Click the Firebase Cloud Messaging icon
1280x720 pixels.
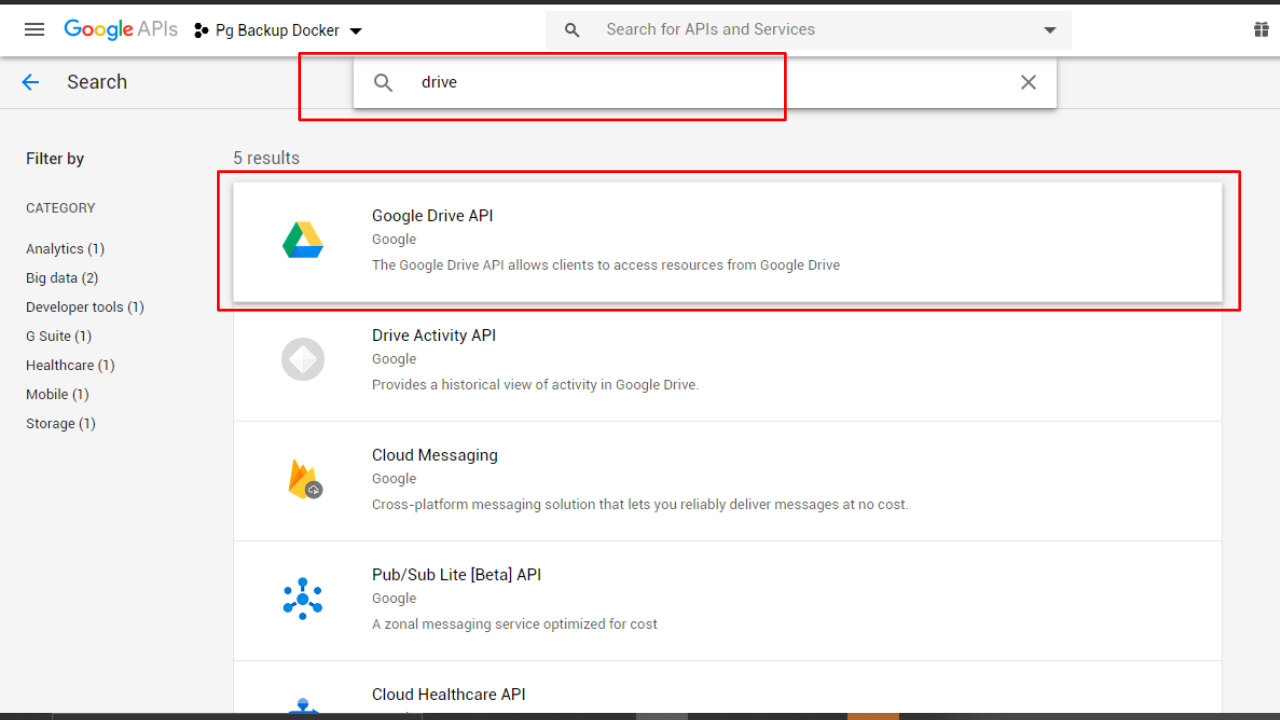click(304, 479)
